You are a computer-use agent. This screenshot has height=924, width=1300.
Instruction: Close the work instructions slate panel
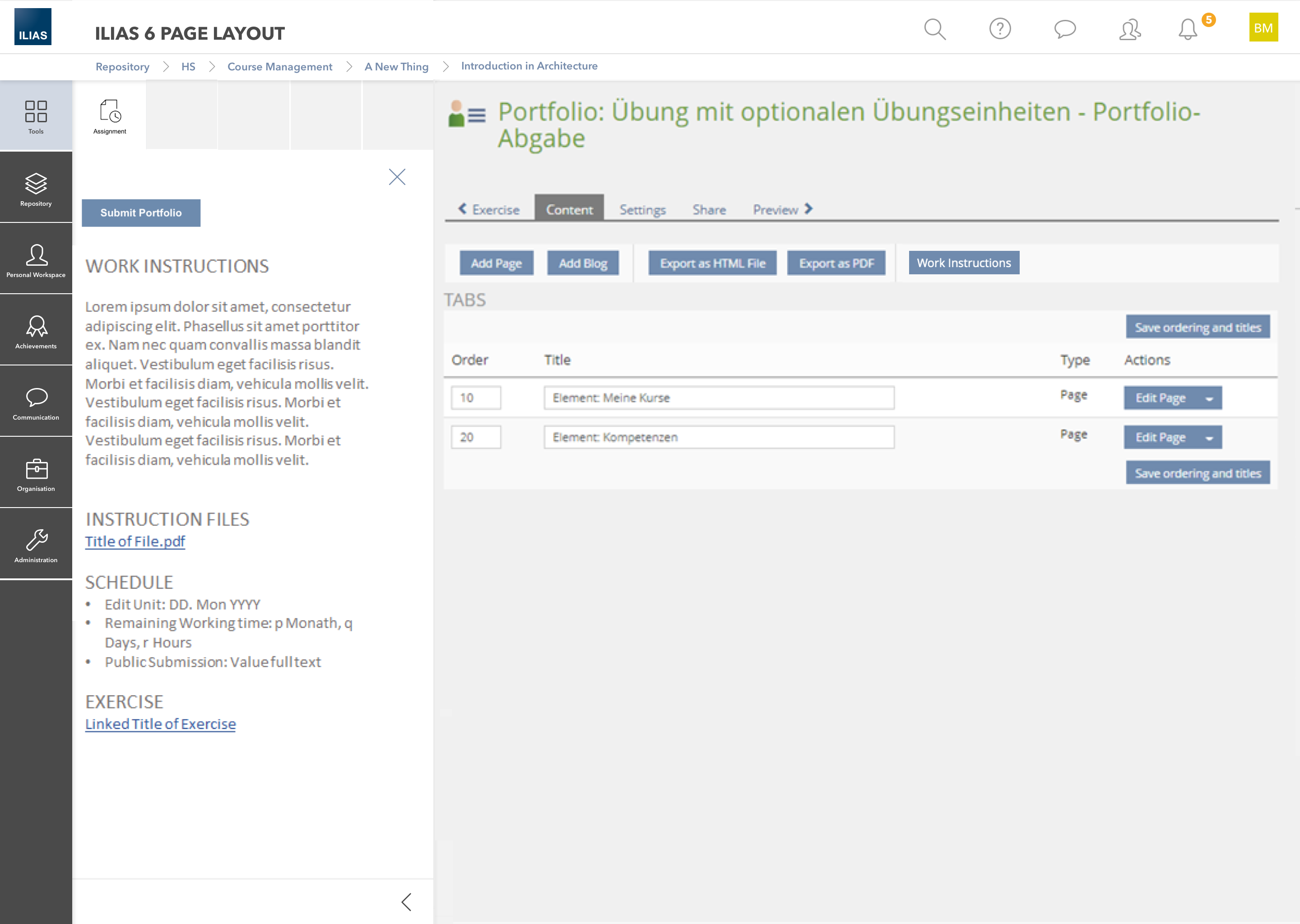click(397, 177)
